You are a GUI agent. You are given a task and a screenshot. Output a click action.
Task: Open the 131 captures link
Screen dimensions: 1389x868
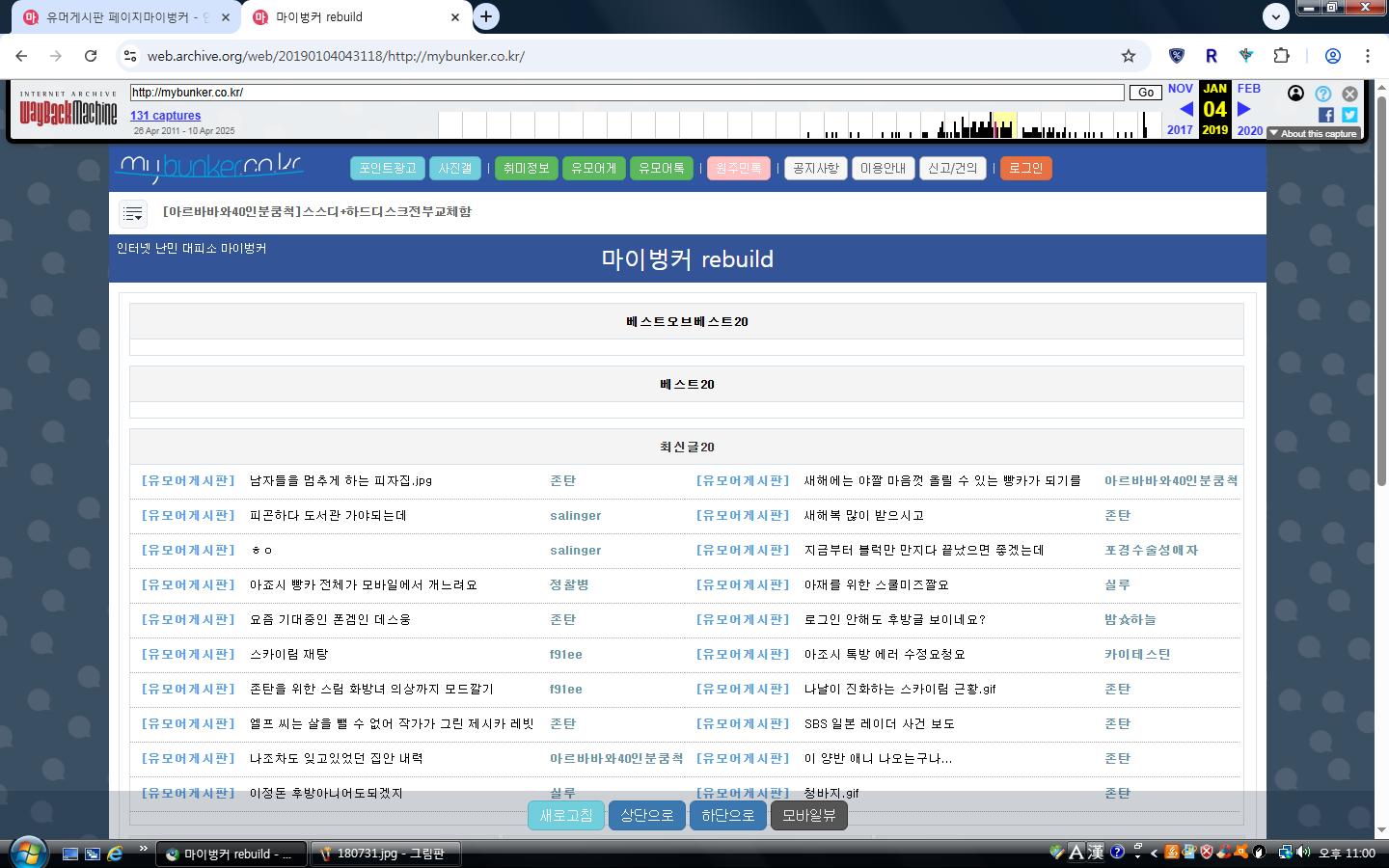pyautogui.click(x=165, y=116)
